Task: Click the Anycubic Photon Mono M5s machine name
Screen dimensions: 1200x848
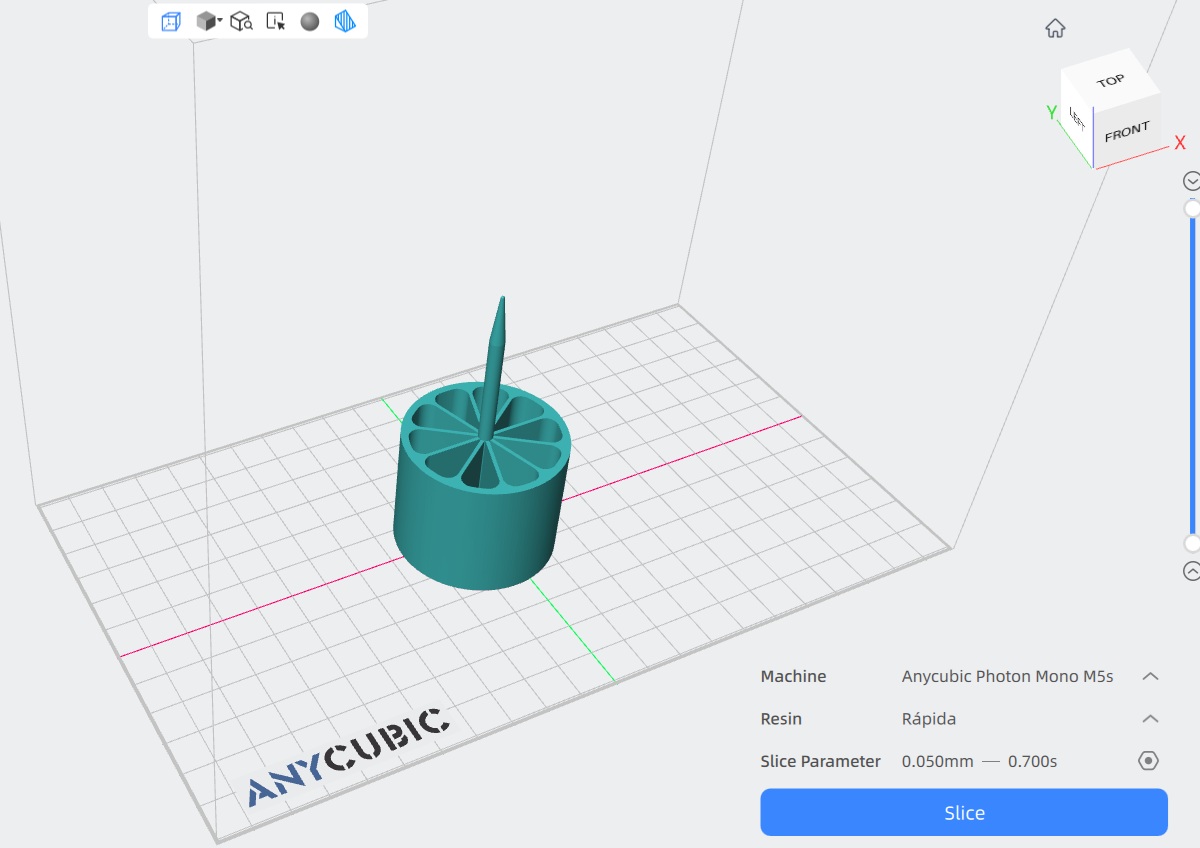Action: [x=1007, y=676]
